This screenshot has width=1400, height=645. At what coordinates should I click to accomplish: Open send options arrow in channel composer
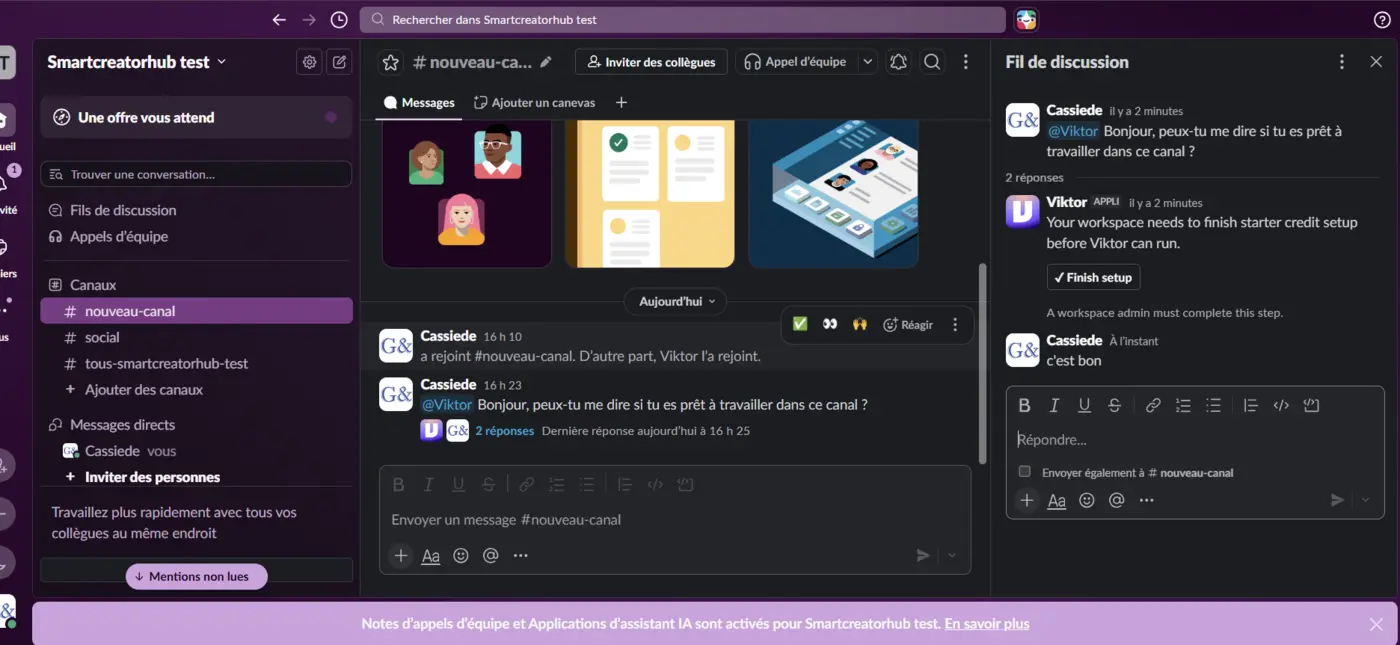tap(951, 555)
